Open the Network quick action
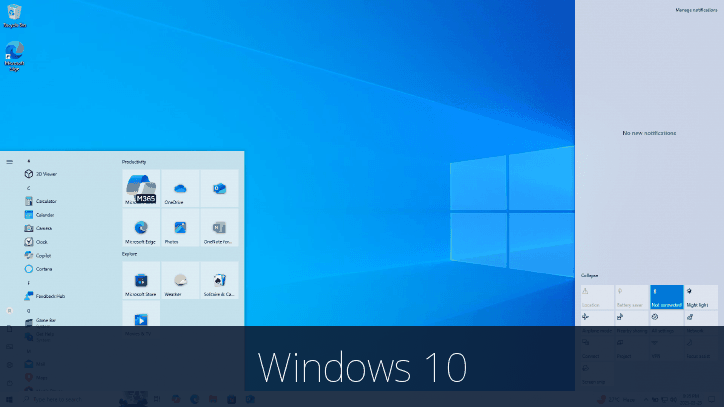724x407 pixels. [701, 322]
